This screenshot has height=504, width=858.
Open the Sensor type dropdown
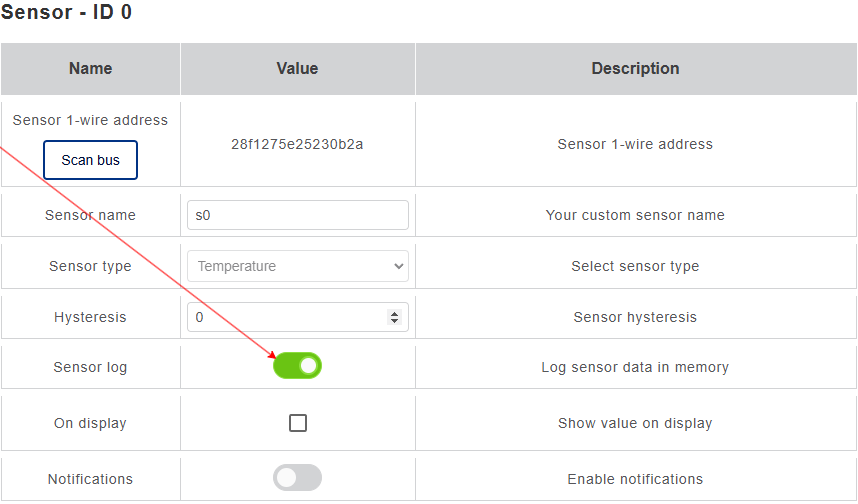pos(298,266)
